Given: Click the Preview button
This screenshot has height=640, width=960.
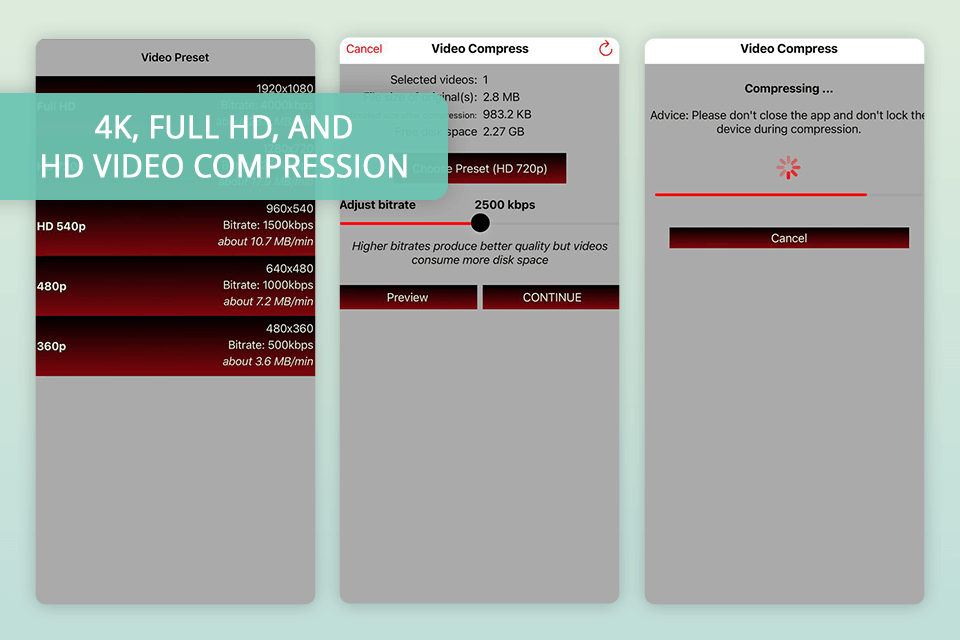Looking at the screenshot, I should tap(408, 297).
